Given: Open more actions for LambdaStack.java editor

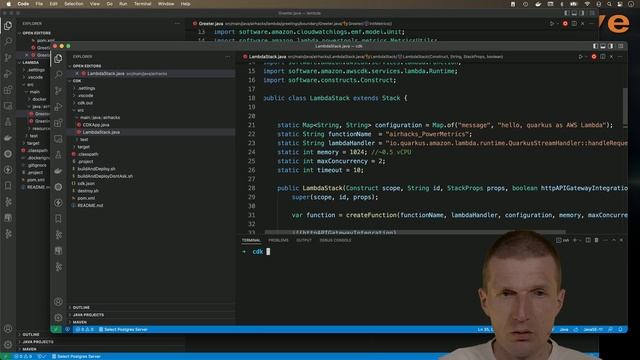Looking at the screenshot, I should click(620, 57).
